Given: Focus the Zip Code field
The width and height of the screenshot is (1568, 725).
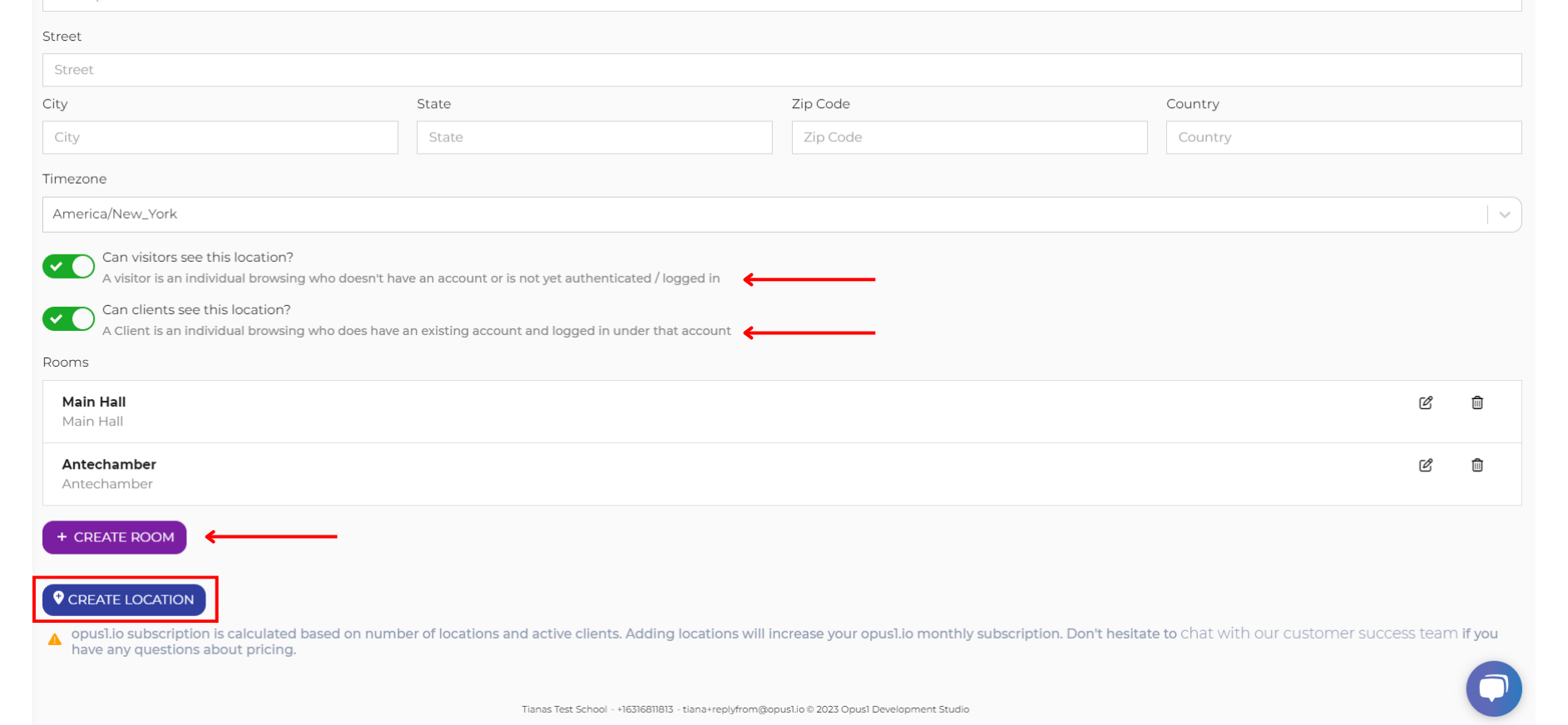Looking at the screenshot, I should [x=968, y=137].
